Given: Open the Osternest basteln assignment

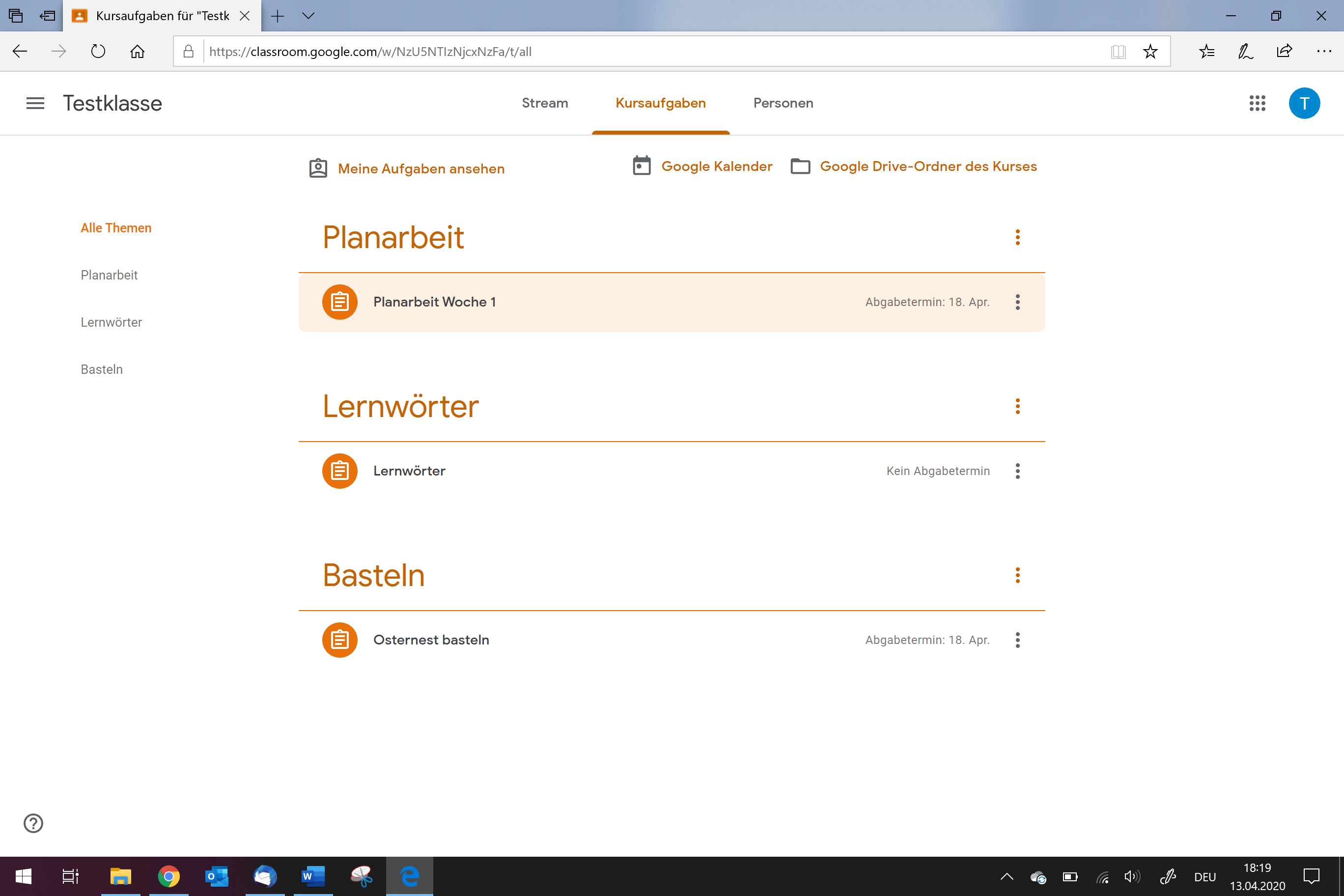Looking at the screenshot, I should [672, 640].
